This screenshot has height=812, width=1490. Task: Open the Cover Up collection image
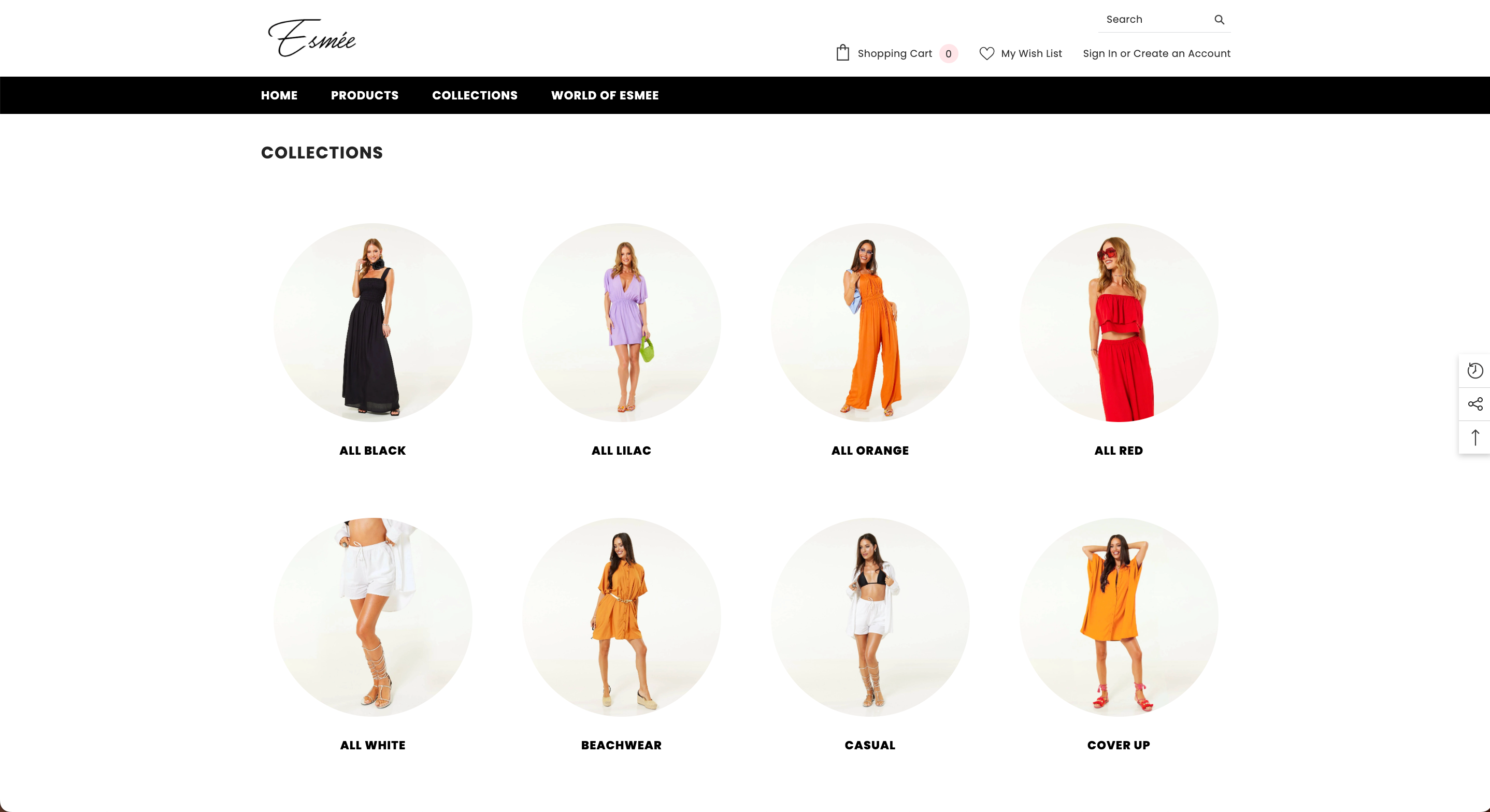1119,617
